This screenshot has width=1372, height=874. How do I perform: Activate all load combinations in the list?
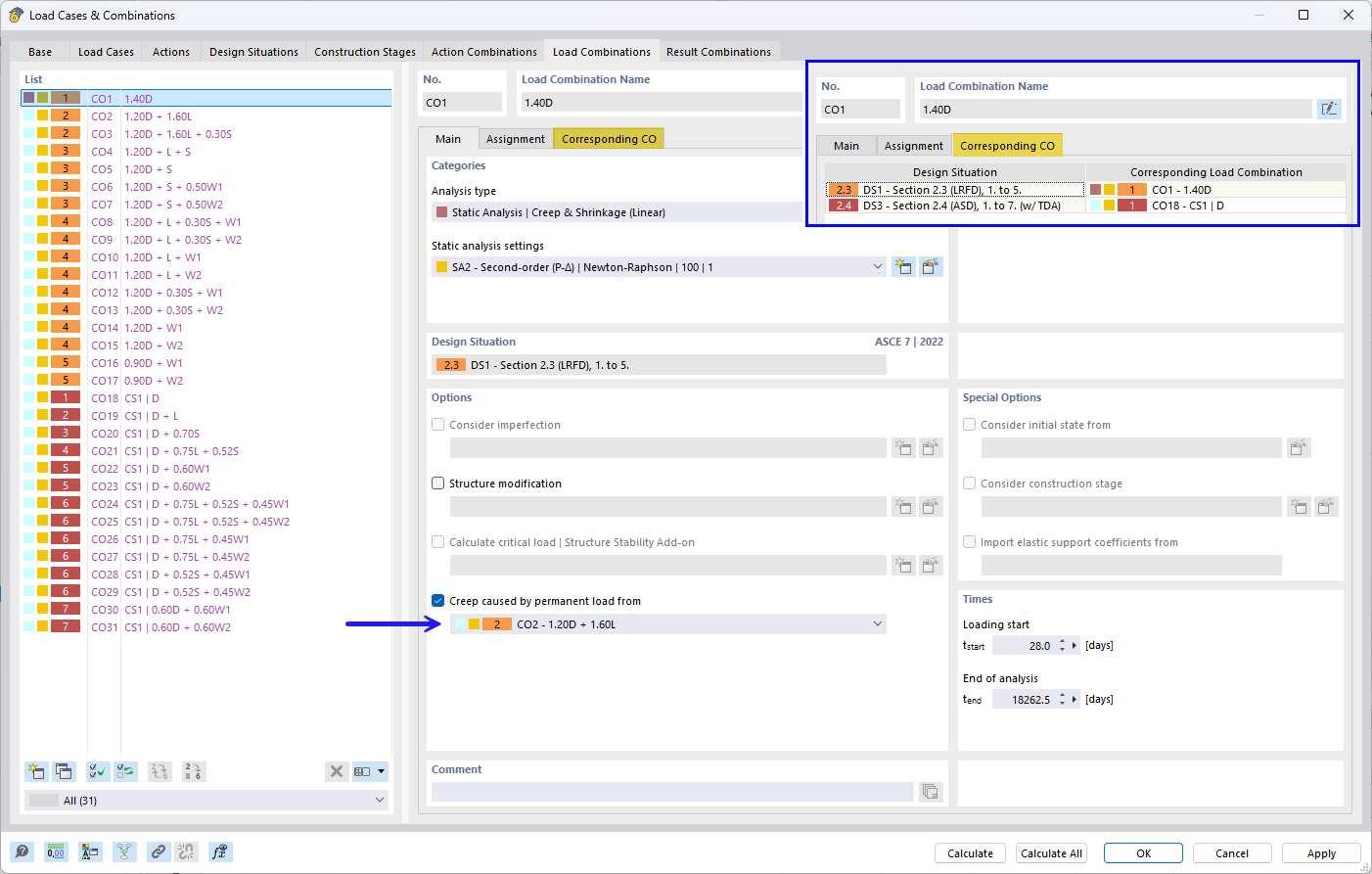98,771
